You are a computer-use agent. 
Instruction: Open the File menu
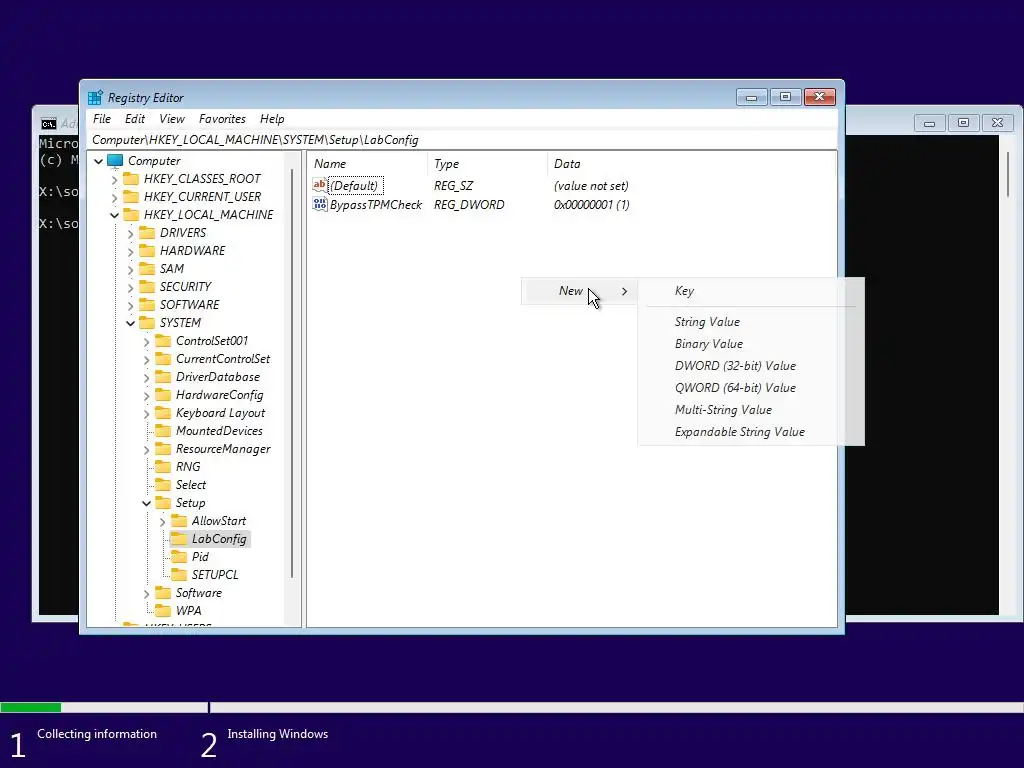click(x=102, y=119)
